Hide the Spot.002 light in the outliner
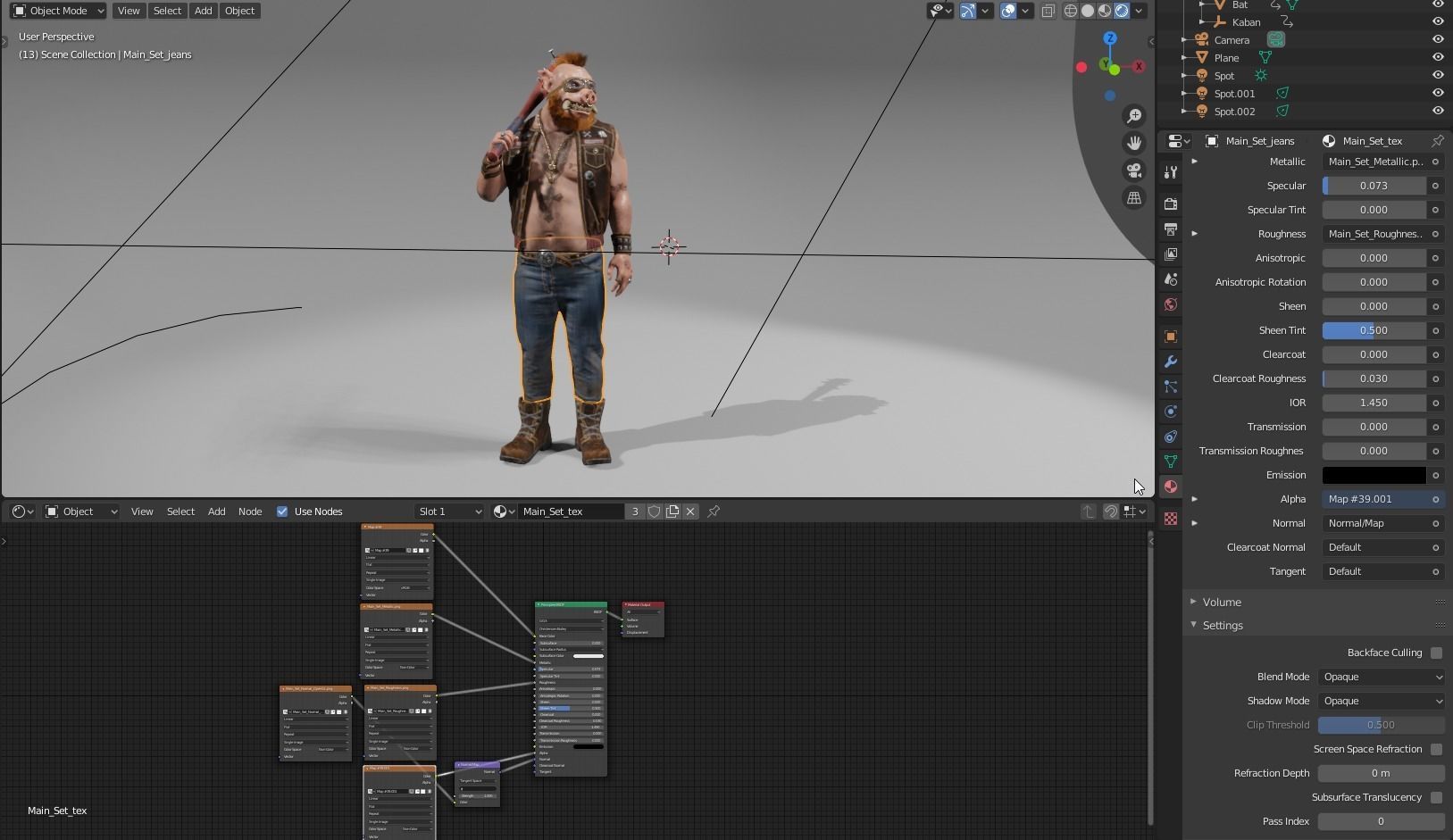 click(x=1438, y=112)
